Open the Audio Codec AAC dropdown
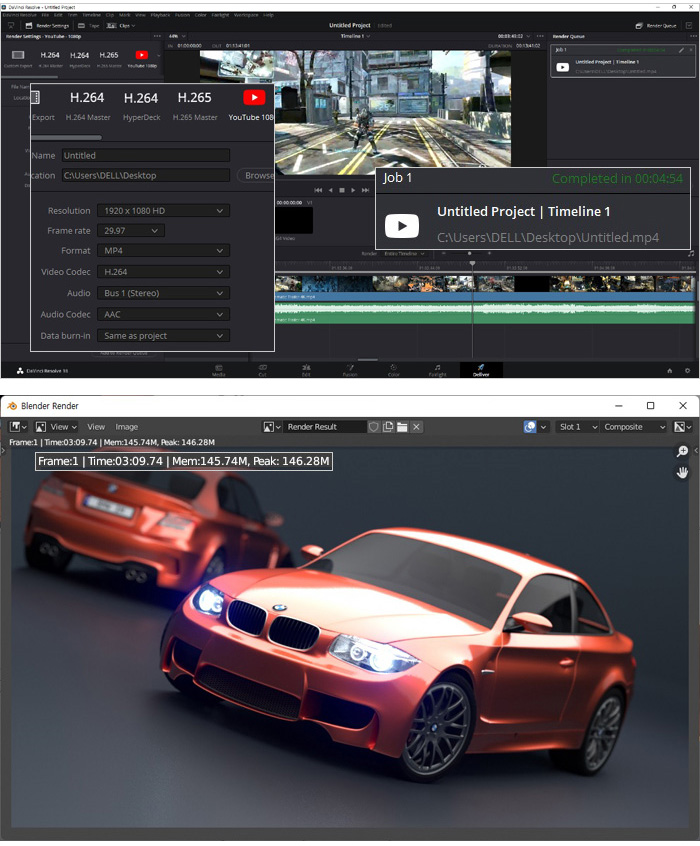 (164, 314)
